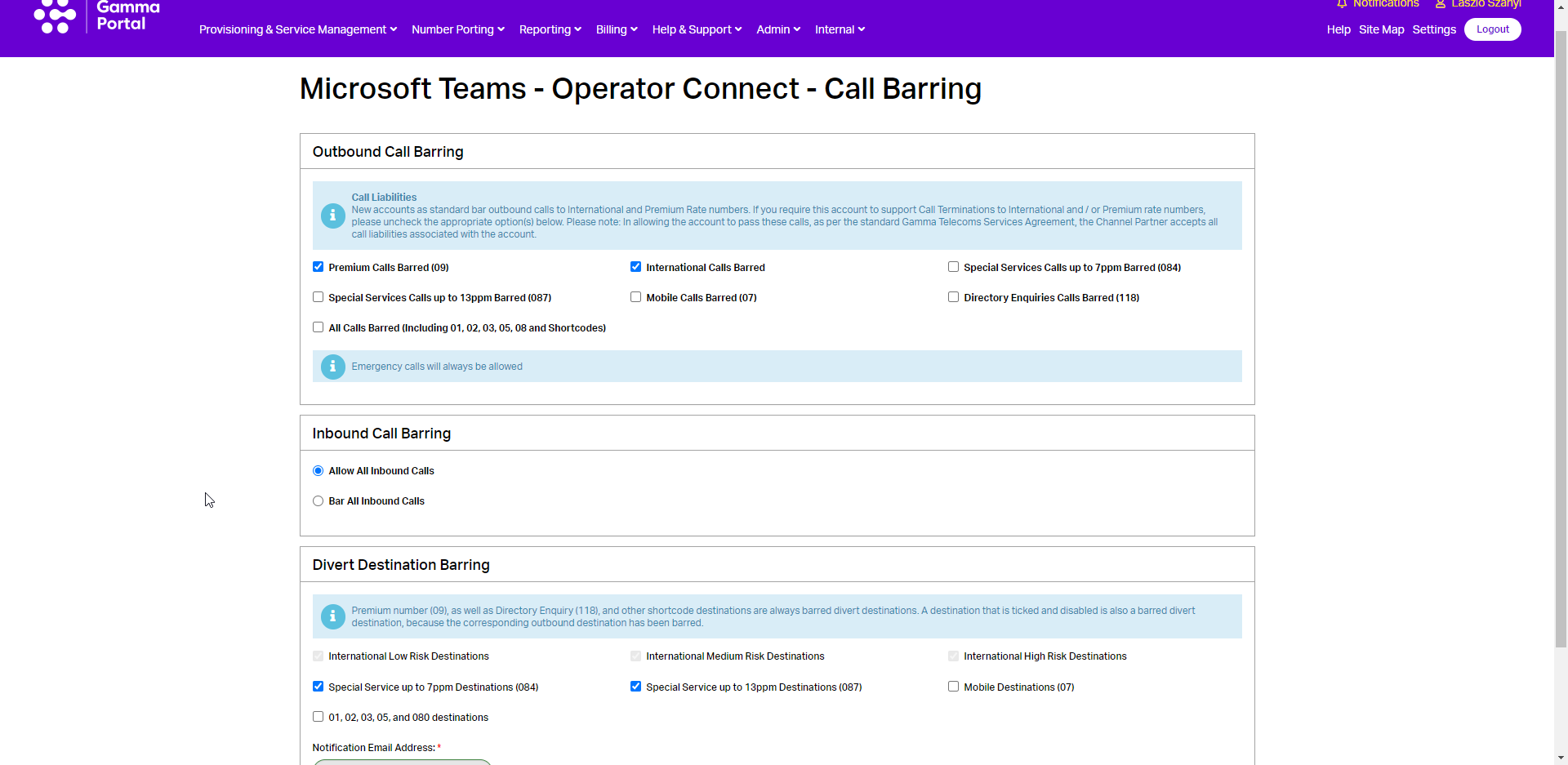Click the International Medium Risk Destinations label
This screenshot has width=1568, height=765.
click(735, 656)
